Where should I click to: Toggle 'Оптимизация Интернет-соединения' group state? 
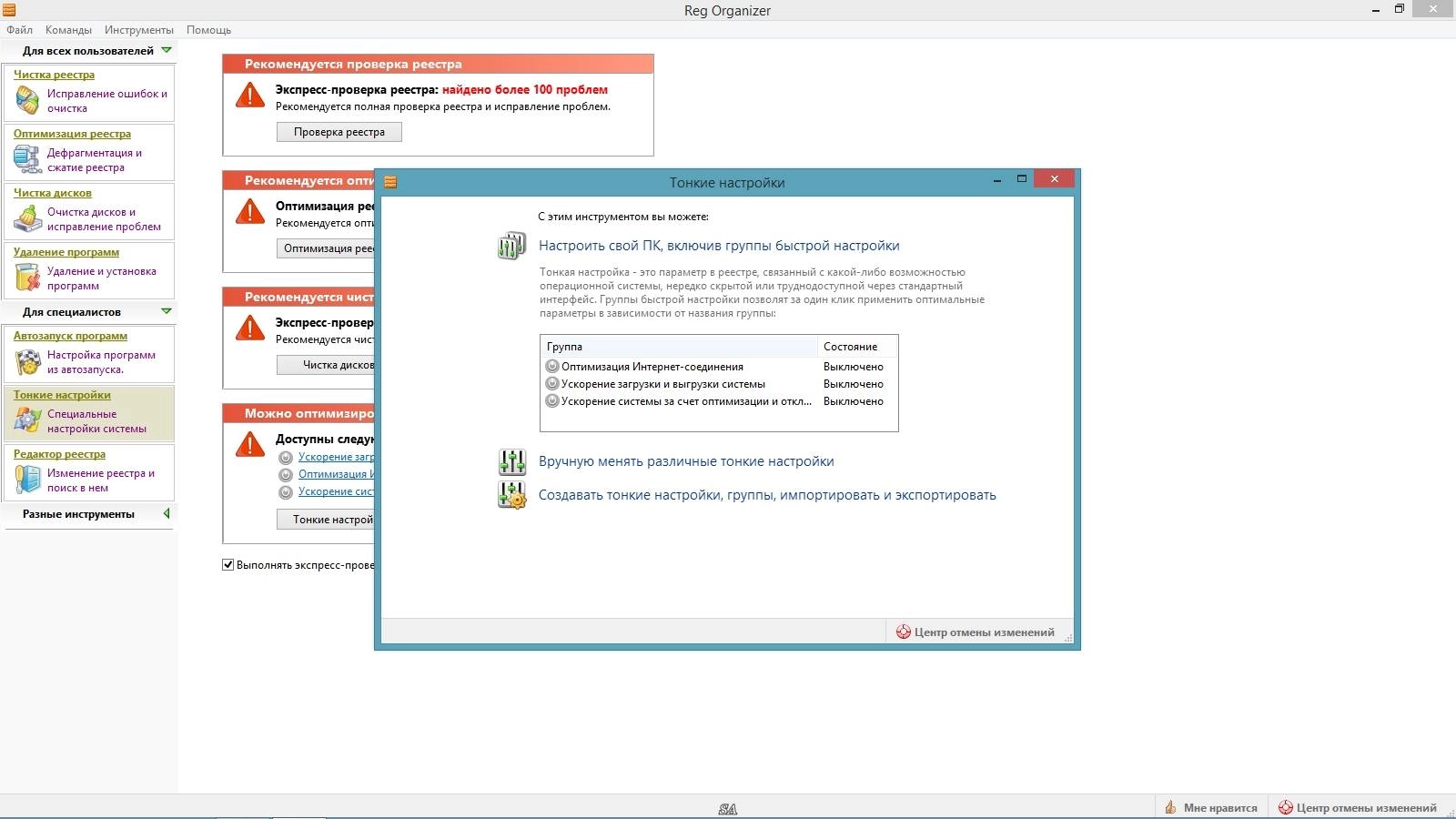551,366
